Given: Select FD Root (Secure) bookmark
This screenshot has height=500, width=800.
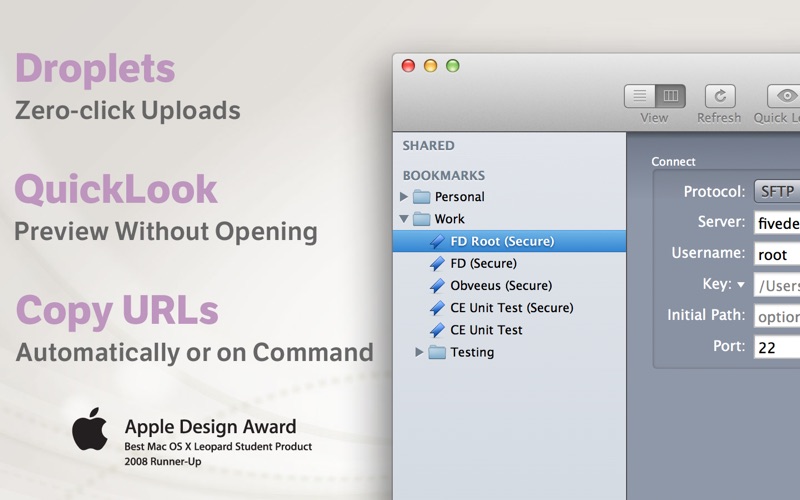Looking at the screenshot, I should tap(509, 241).
